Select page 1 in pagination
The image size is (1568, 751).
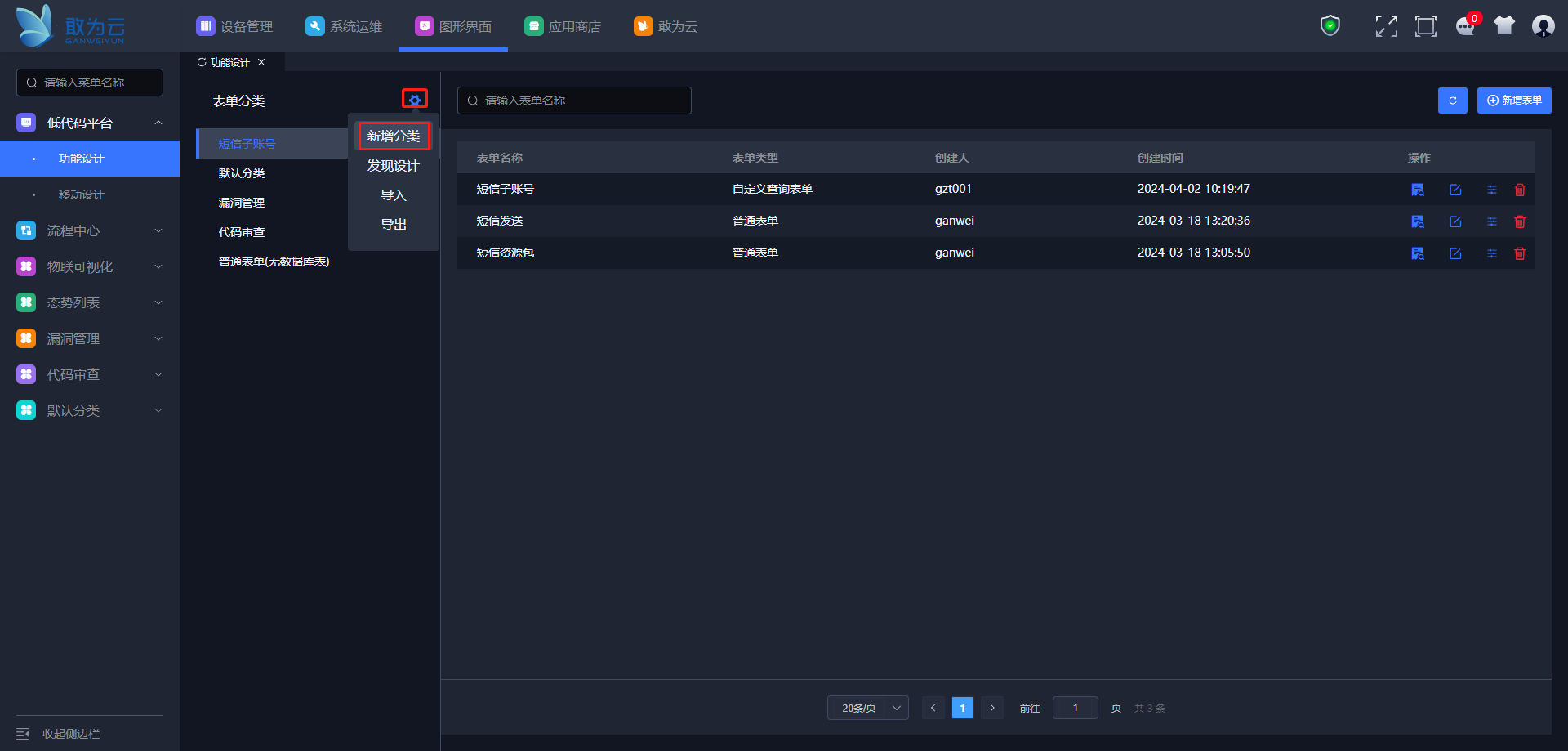click(963, 708)
